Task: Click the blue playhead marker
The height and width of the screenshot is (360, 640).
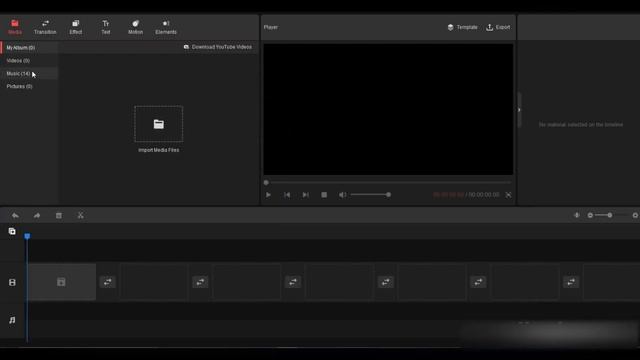Action: coord(27,236)
